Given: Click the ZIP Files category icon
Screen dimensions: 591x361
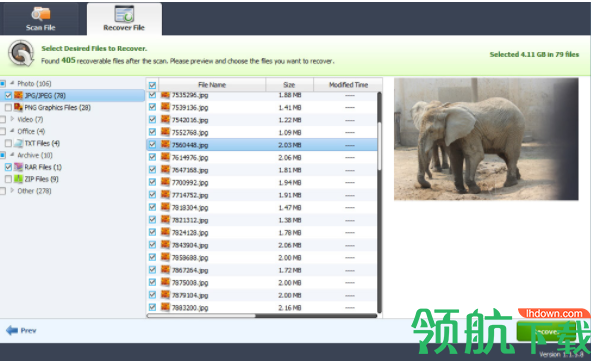Looking at the screenshot, I should 18,179.
